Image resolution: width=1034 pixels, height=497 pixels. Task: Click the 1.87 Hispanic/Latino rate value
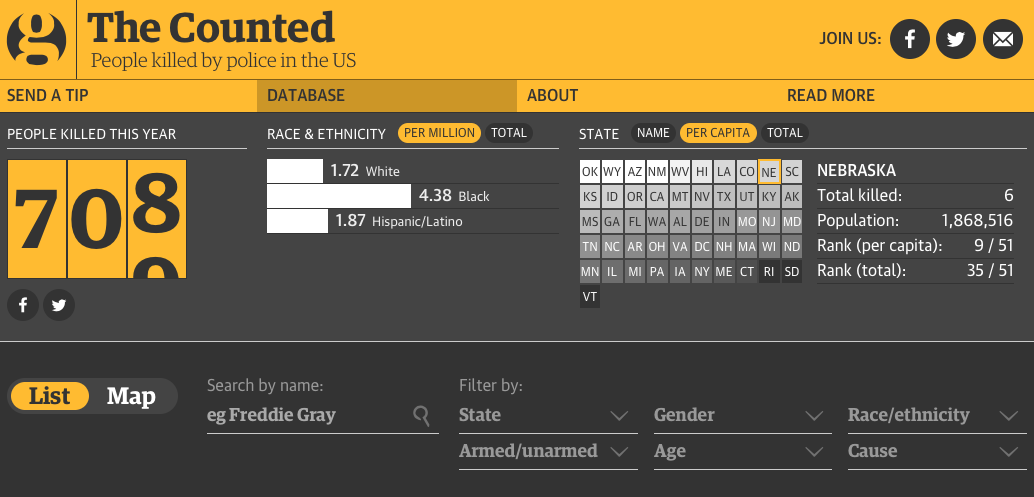[x=351, y=221]
